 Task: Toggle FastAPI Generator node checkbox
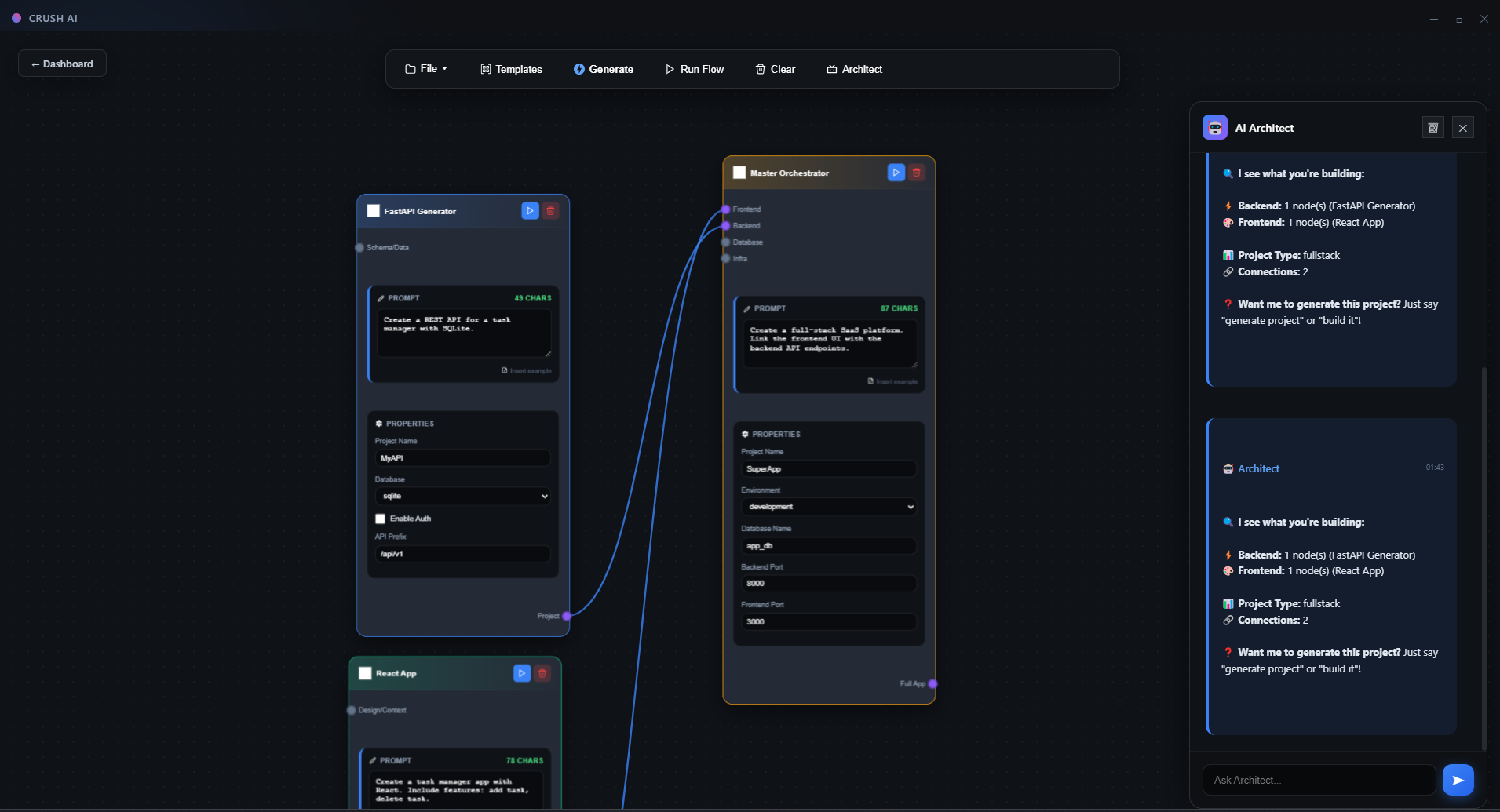tap(374, 211)
